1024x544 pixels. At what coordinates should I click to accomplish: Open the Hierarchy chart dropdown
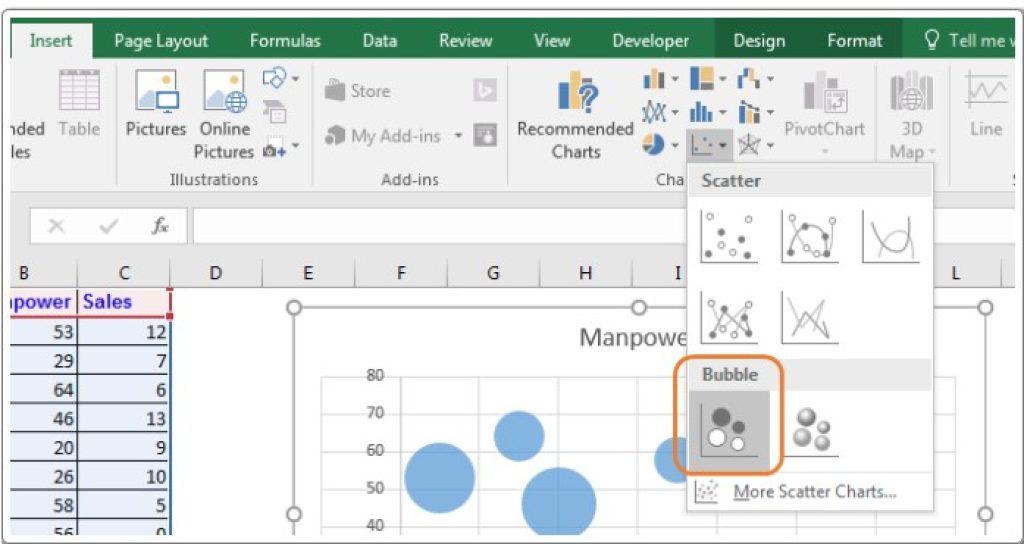pyautogui.click(x=708, y=80)
